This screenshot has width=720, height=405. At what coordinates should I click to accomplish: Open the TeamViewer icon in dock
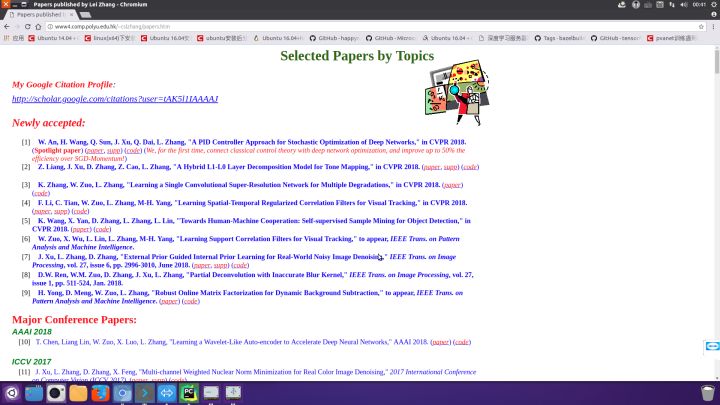point(167,393)
